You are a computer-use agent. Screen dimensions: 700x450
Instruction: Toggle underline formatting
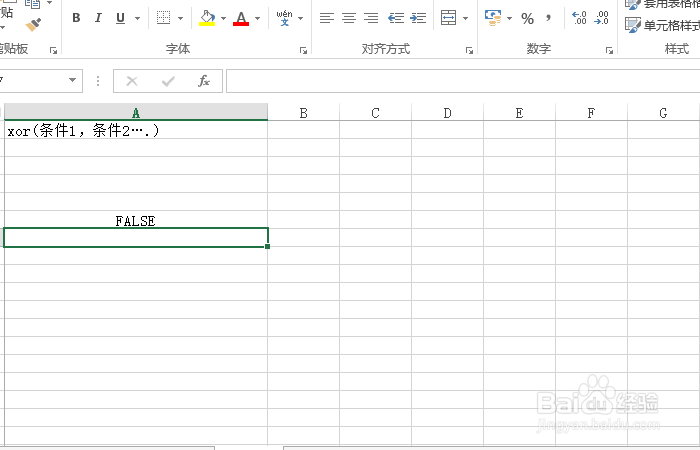[x=120, y=18]
